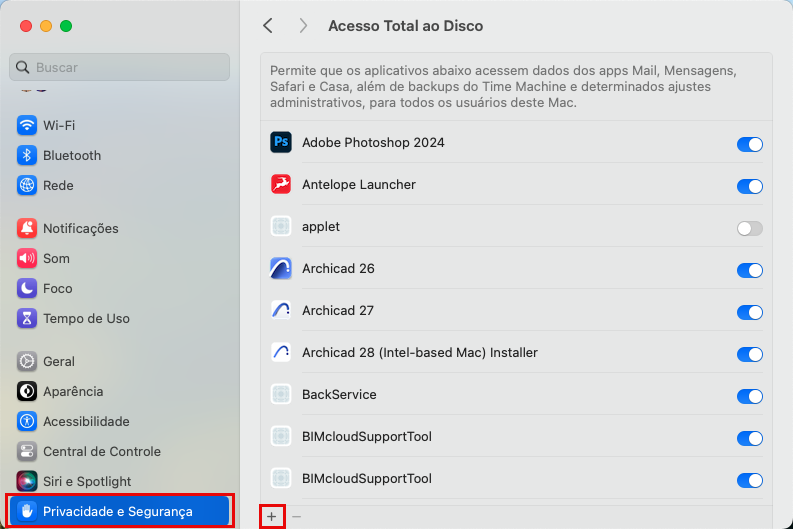This screenshot has height=530, width=793.
Task: Switch off Archicad 27 toggle
Action: pos(750,312)
